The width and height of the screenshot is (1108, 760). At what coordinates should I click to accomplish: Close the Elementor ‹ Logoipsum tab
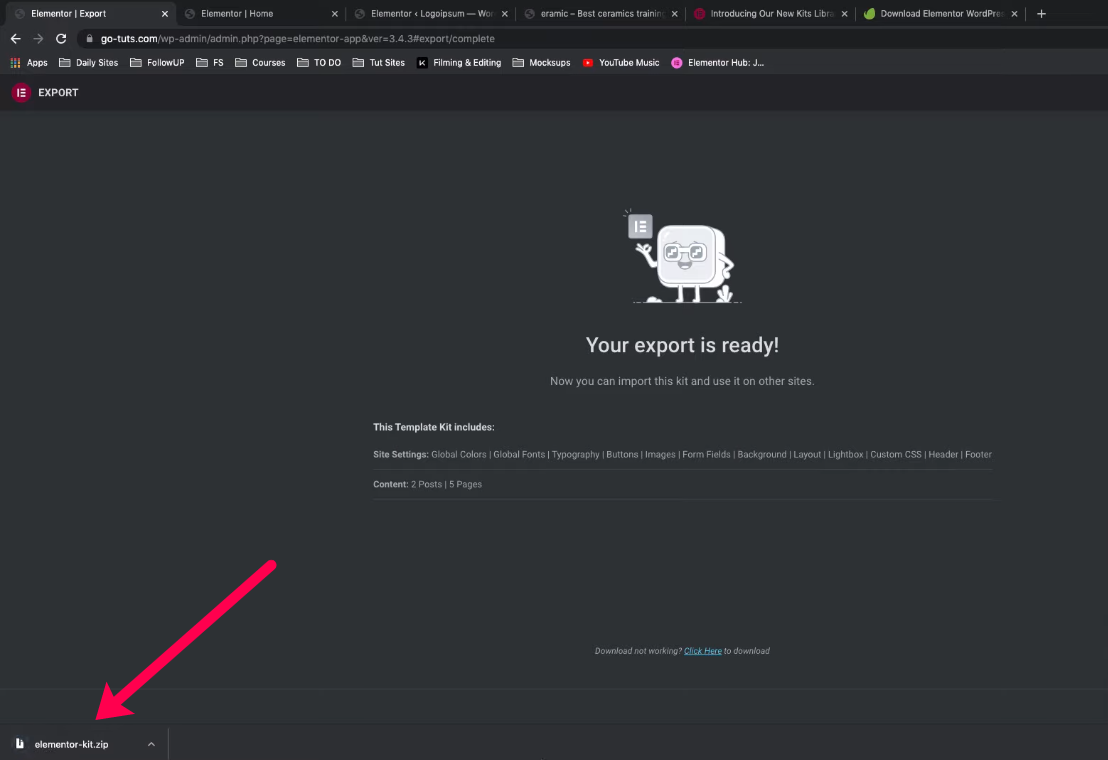click(505, 13)
